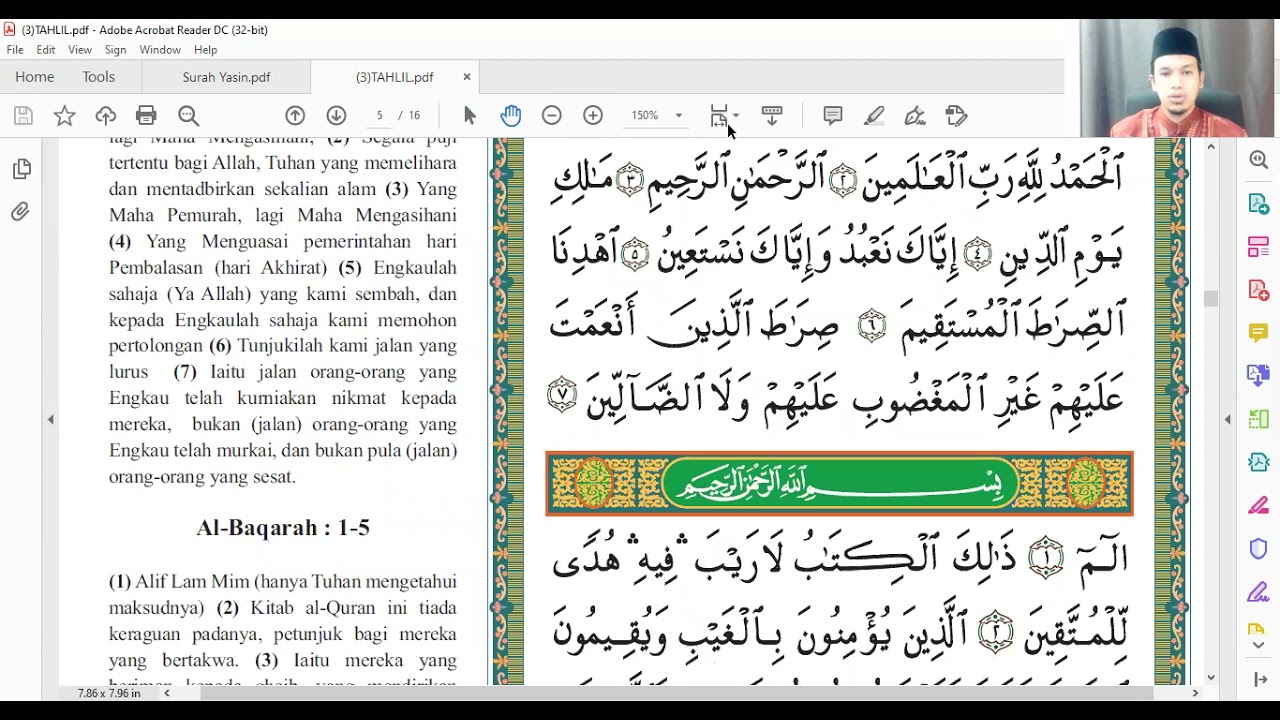This screenshot has height=720, width=1280.
Task: Zoom out with the minus button
Action: click(x=552, y=116)
